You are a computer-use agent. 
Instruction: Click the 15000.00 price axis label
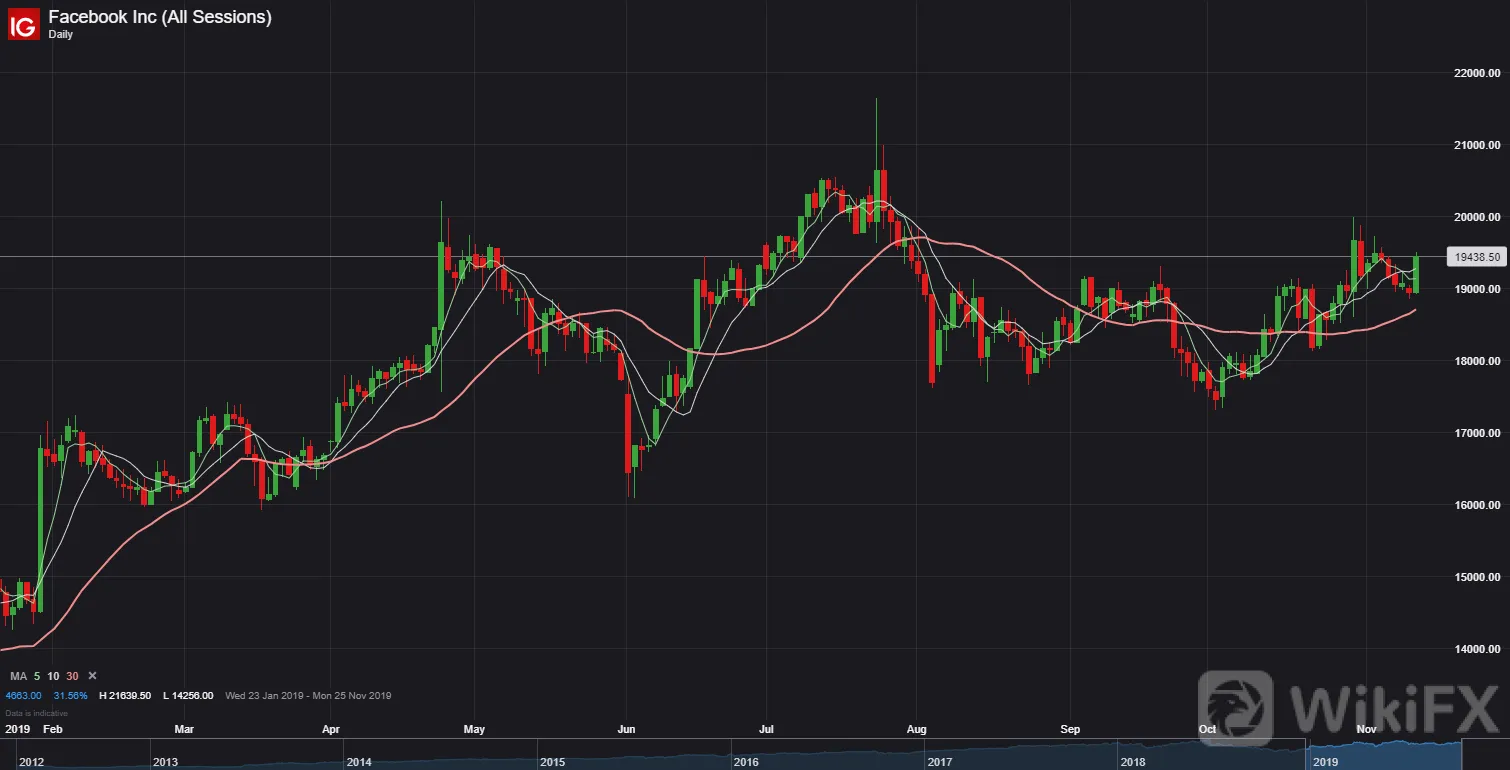click(1479, 577)
